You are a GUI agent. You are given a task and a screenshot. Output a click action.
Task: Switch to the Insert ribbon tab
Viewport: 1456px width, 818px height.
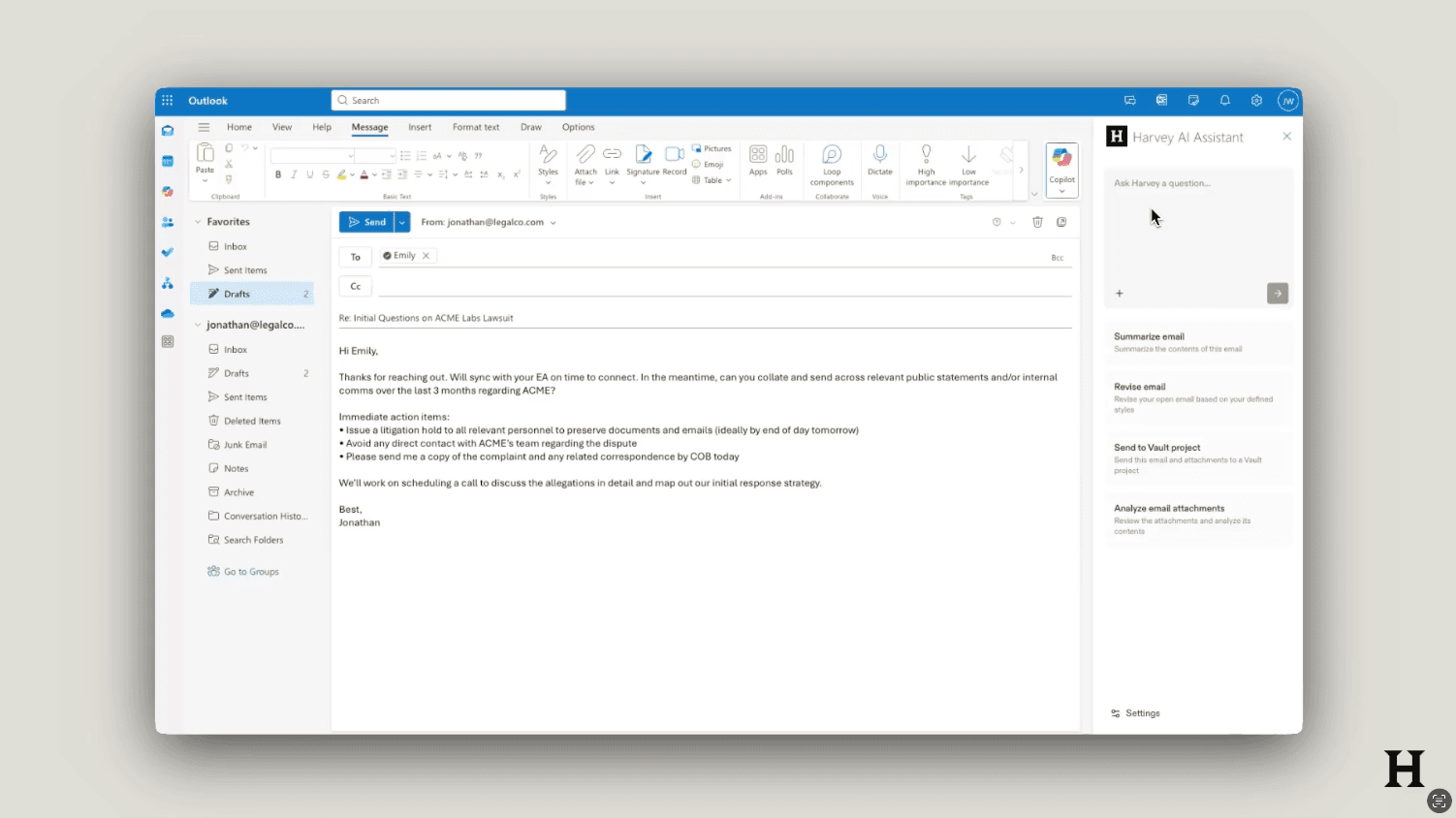420,127
